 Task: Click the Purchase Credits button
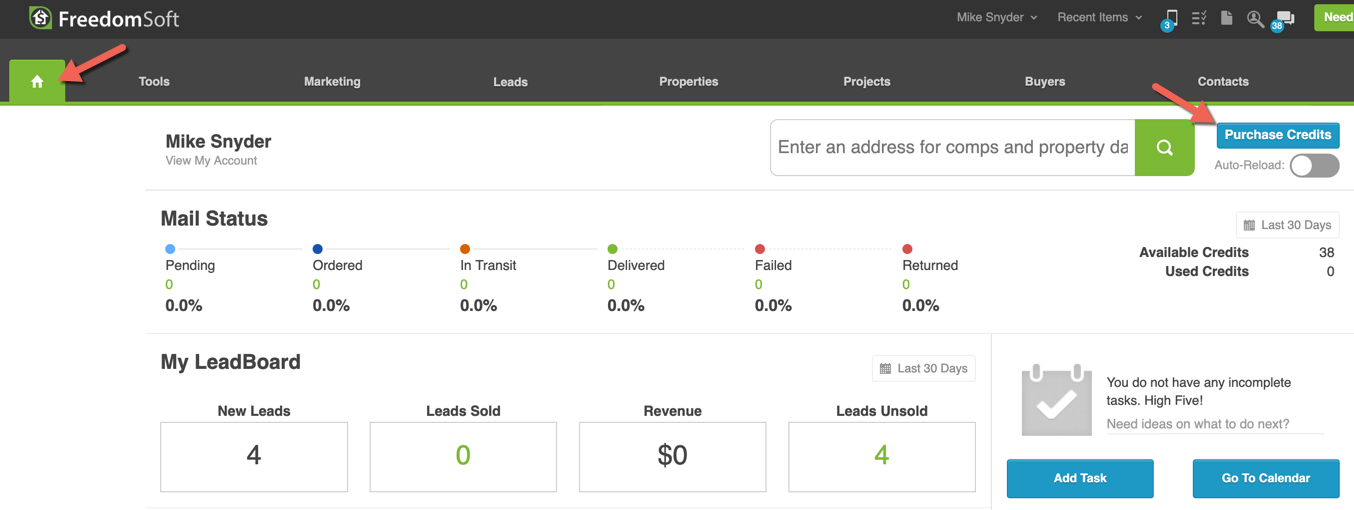1277,135
